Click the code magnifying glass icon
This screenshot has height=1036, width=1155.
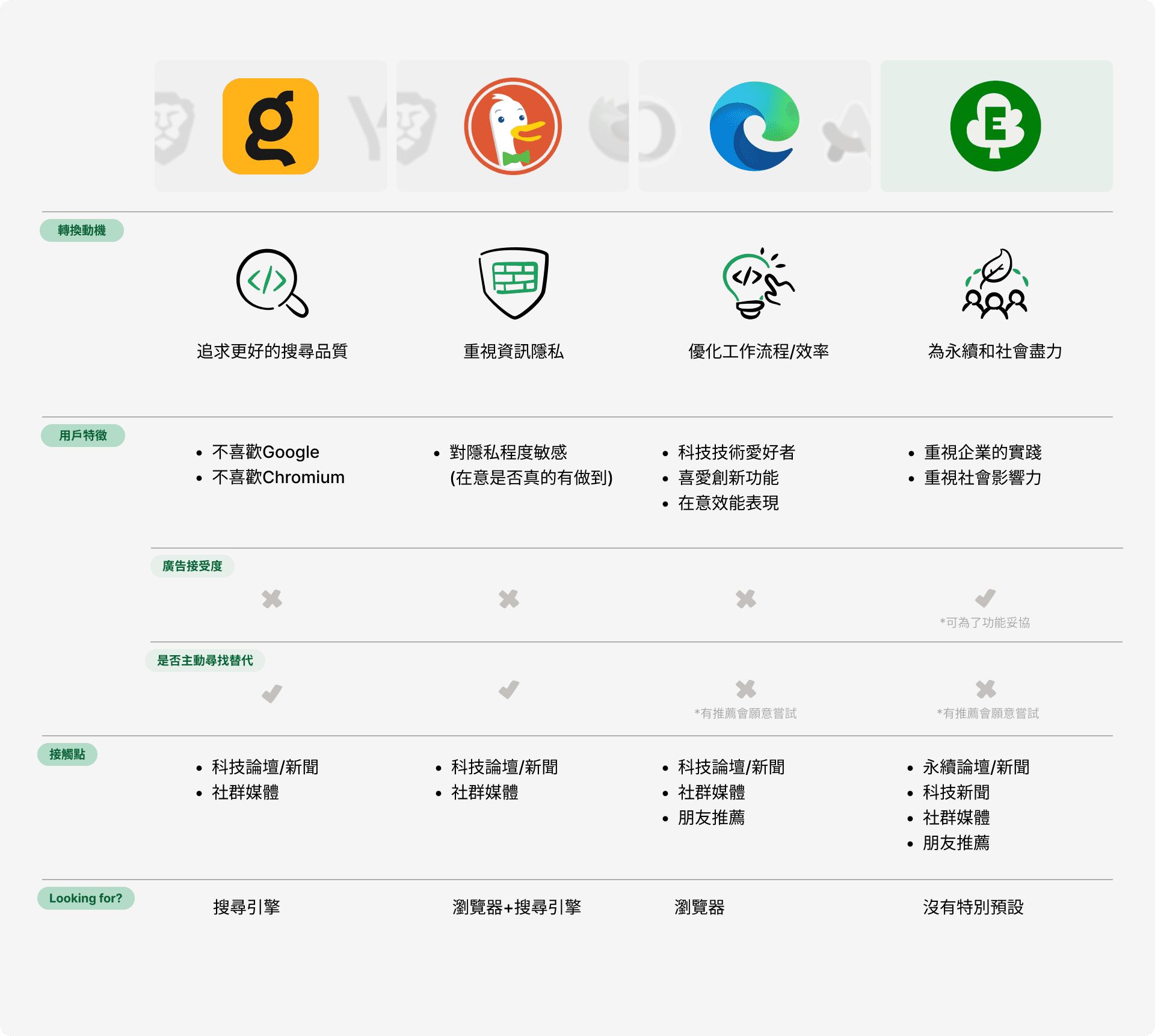[271, 283]
